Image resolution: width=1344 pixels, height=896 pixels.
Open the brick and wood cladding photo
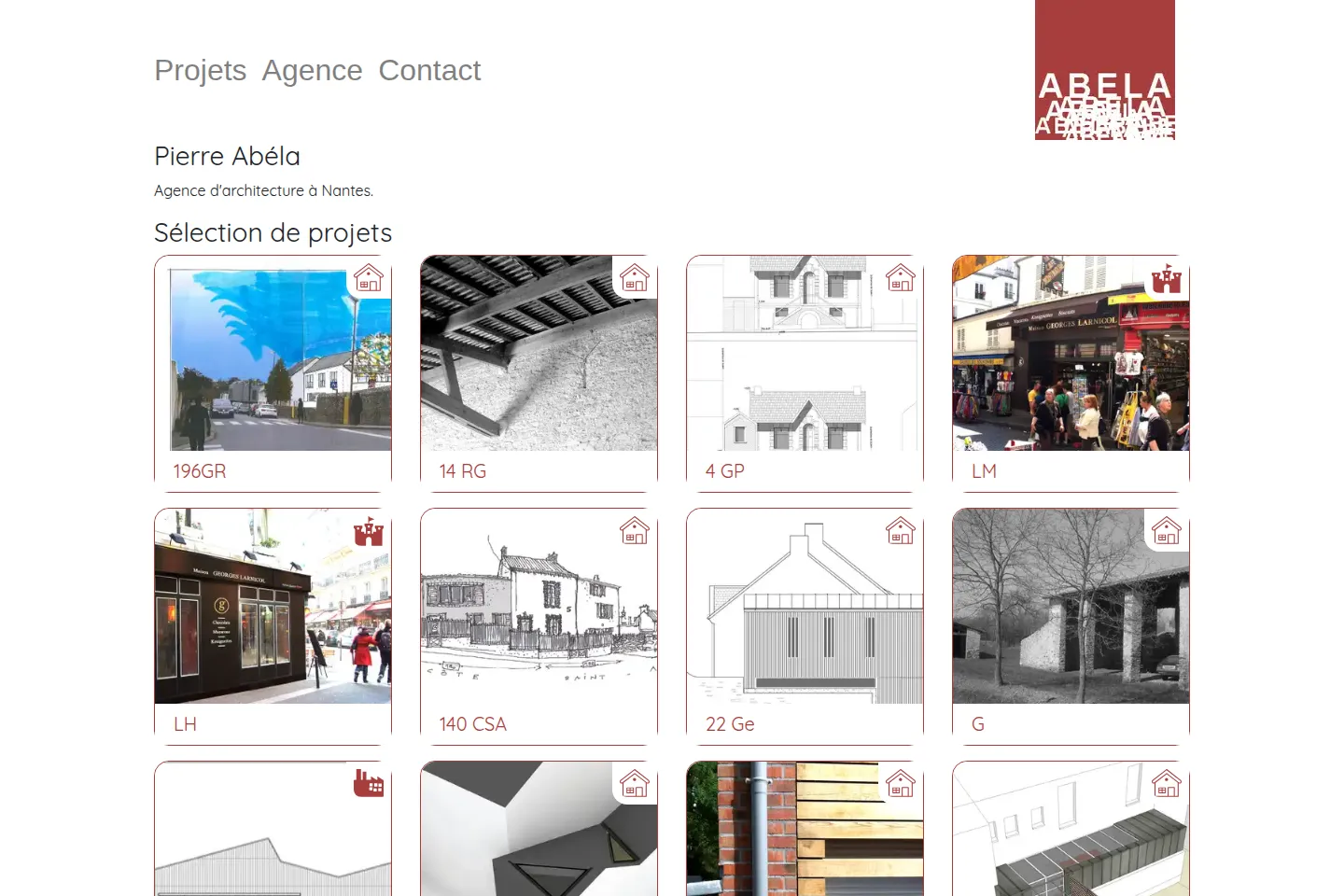point(805,829)
